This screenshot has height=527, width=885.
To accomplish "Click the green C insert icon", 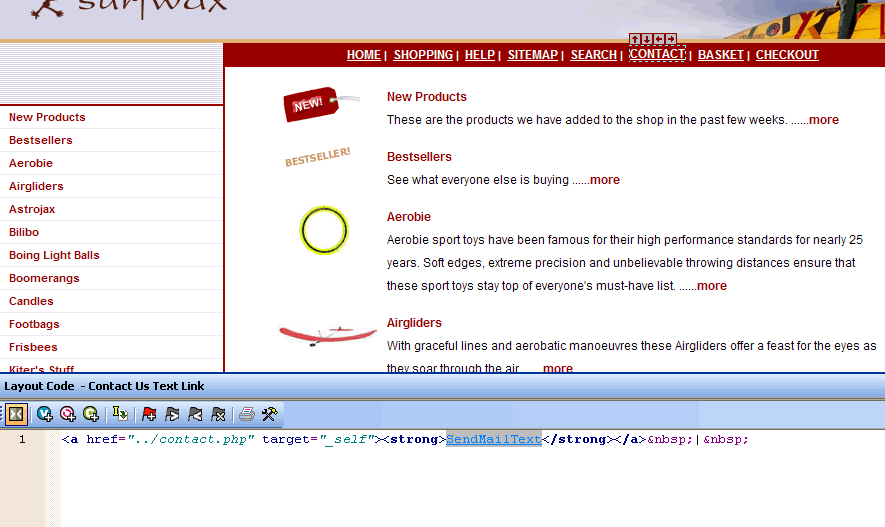I will click(x=91, y=414).
